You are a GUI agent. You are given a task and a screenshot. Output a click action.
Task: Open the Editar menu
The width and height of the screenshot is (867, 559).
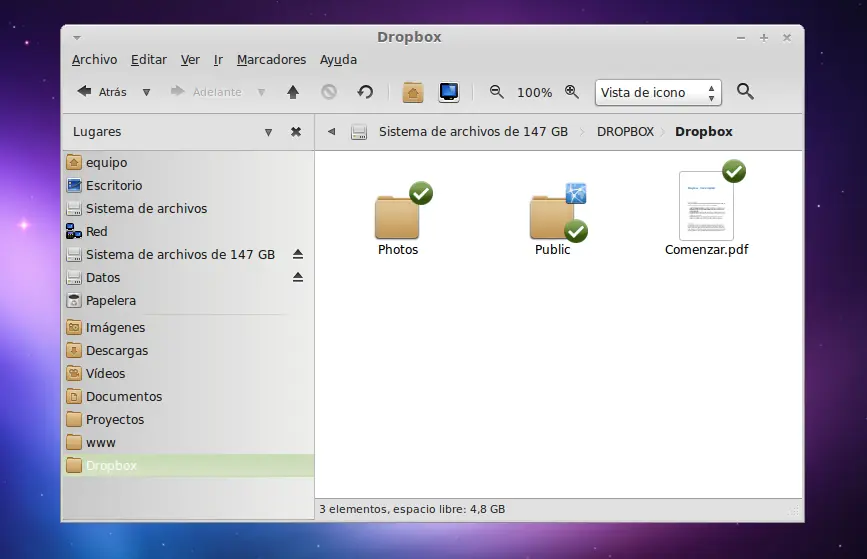click(149, 60)
